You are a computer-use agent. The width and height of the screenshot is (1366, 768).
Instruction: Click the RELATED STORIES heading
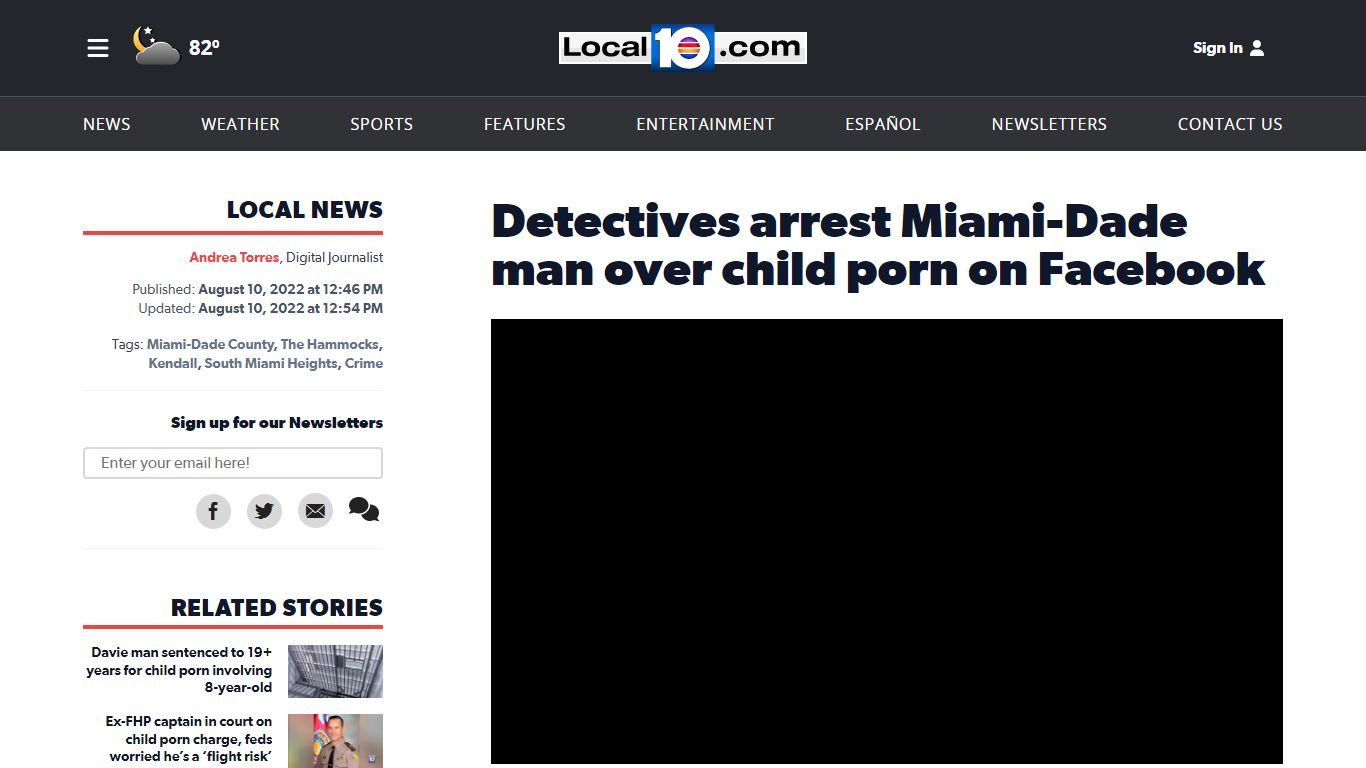coord(277,608)
